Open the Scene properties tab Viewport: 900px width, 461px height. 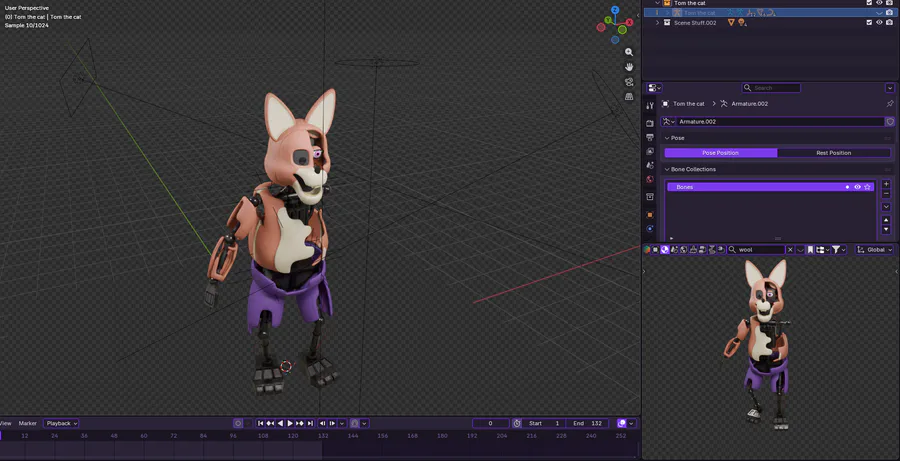(650, 165)
